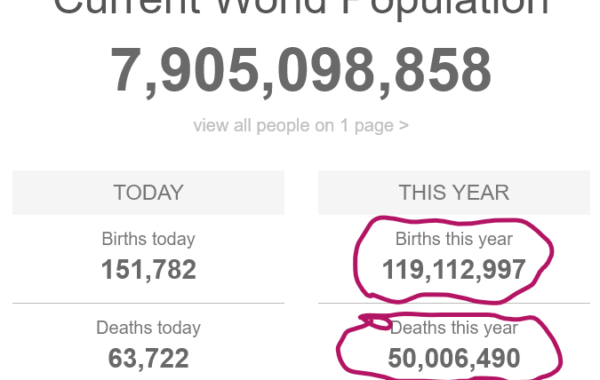Click the 50,006,490 deaths counter
Viewport: 600px width, 380px height.
454,359
